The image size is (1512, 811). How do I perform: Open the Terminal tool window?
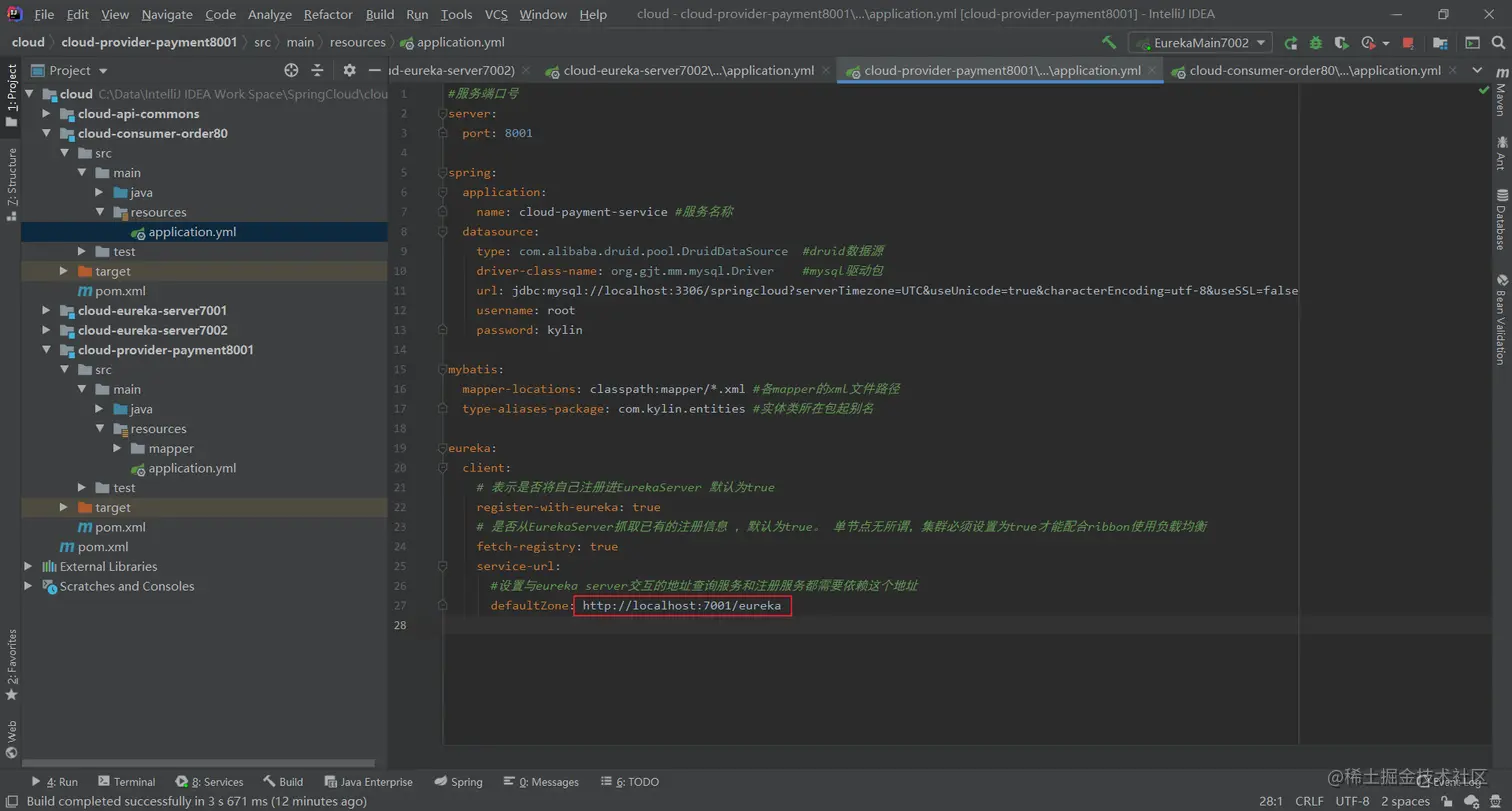(x=126, y=782)
